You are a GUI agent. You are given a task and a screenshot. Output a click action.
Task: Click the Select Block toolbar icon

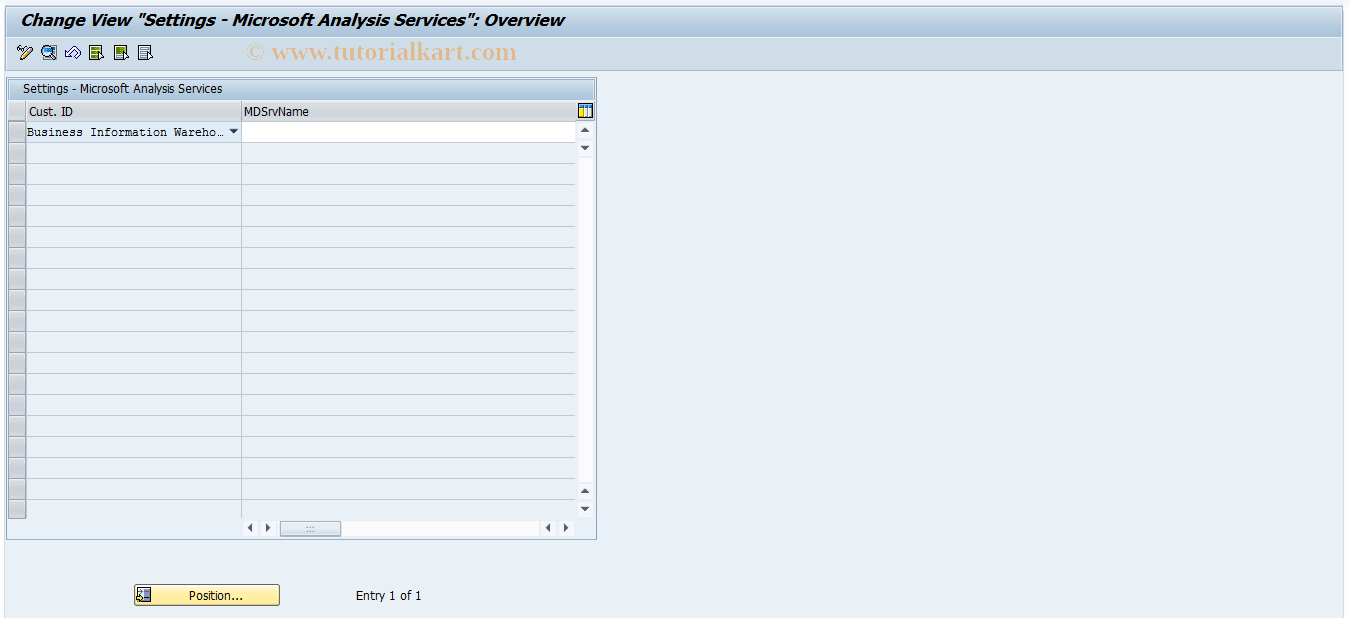121,53
